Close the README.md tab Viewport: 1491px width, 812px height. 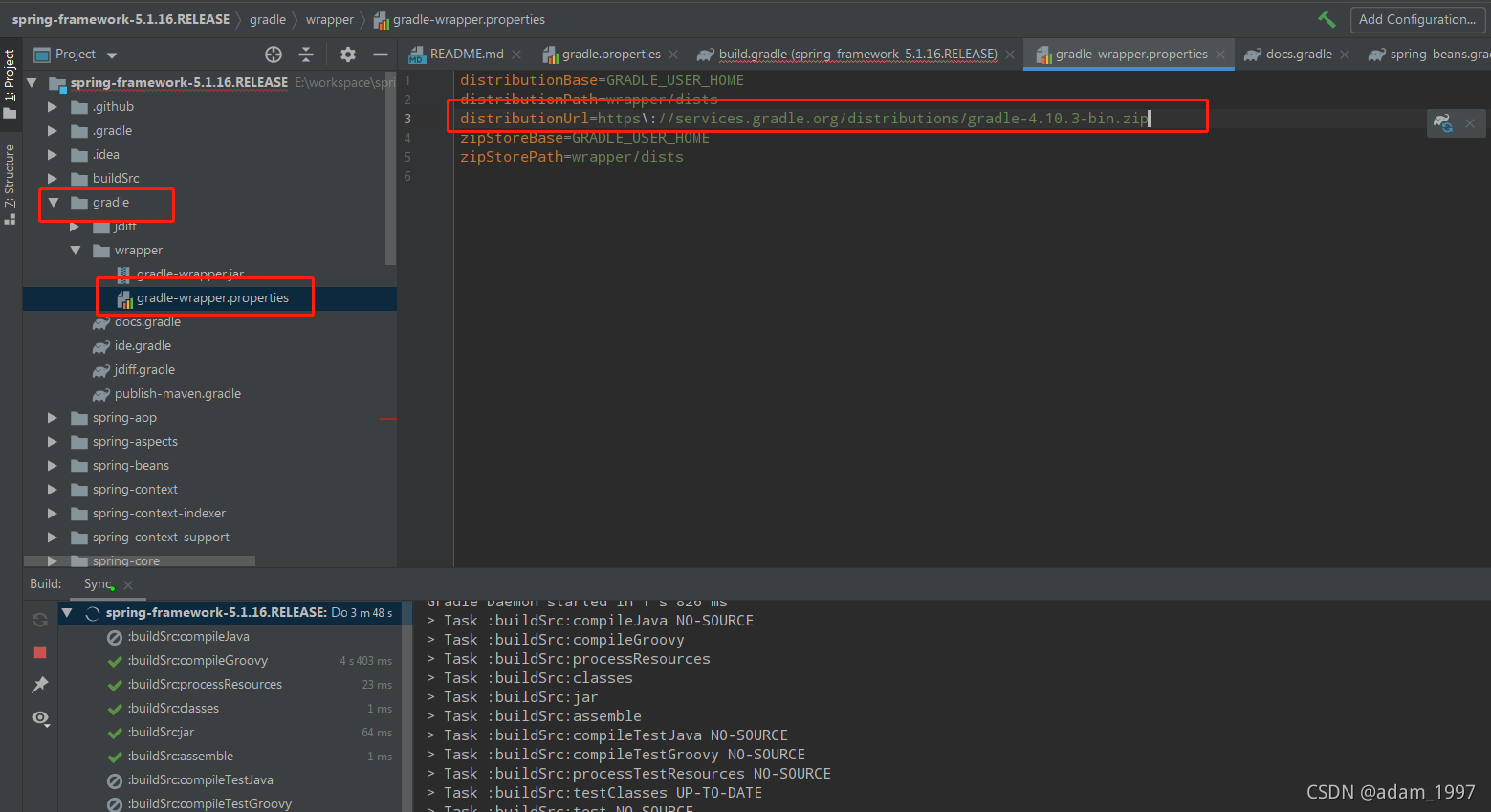[x=516, y=55]
